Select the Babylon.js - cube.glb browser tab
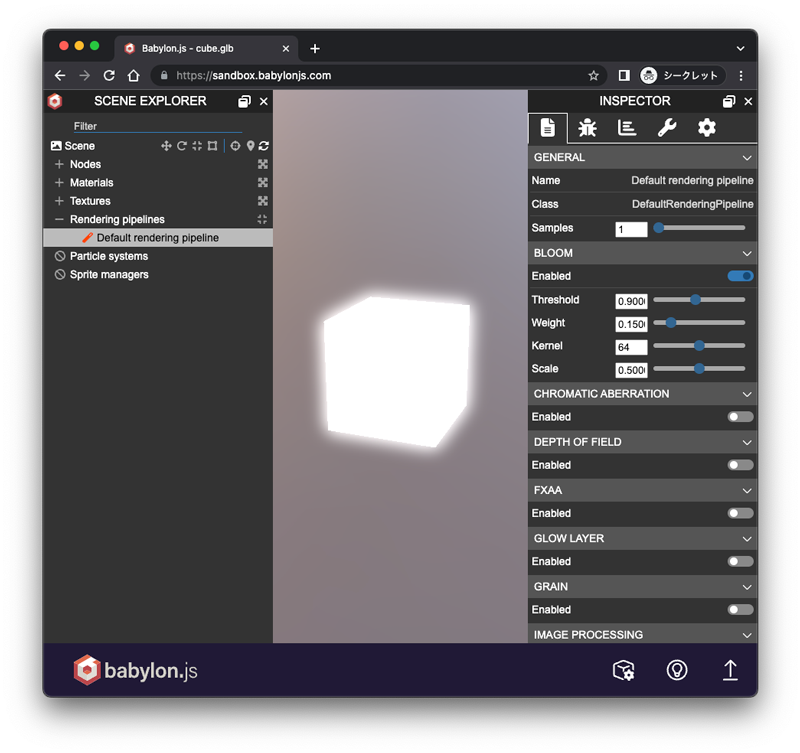Viewport: 800px width, 753px height. pyautogui.click(x=206, y=48)
